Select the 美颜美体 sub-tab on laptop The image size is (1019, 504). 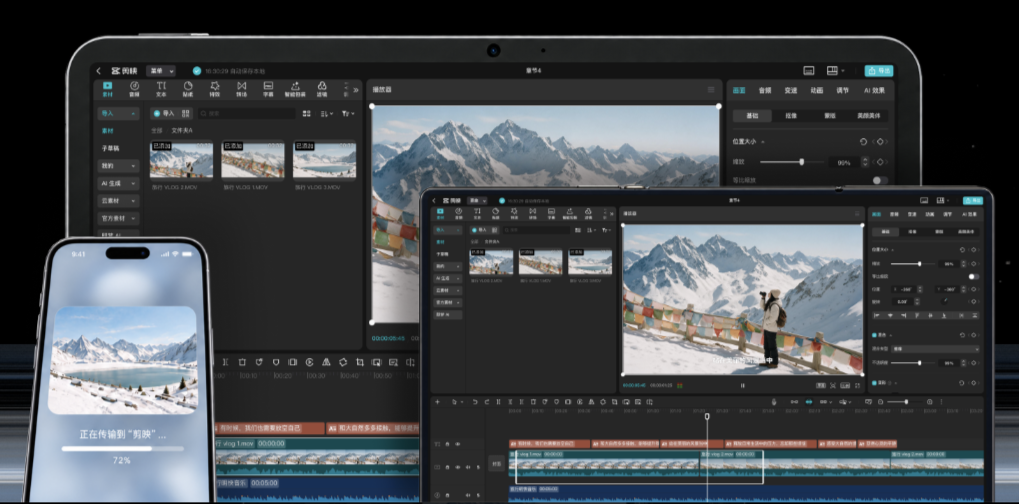coord(869,116)
